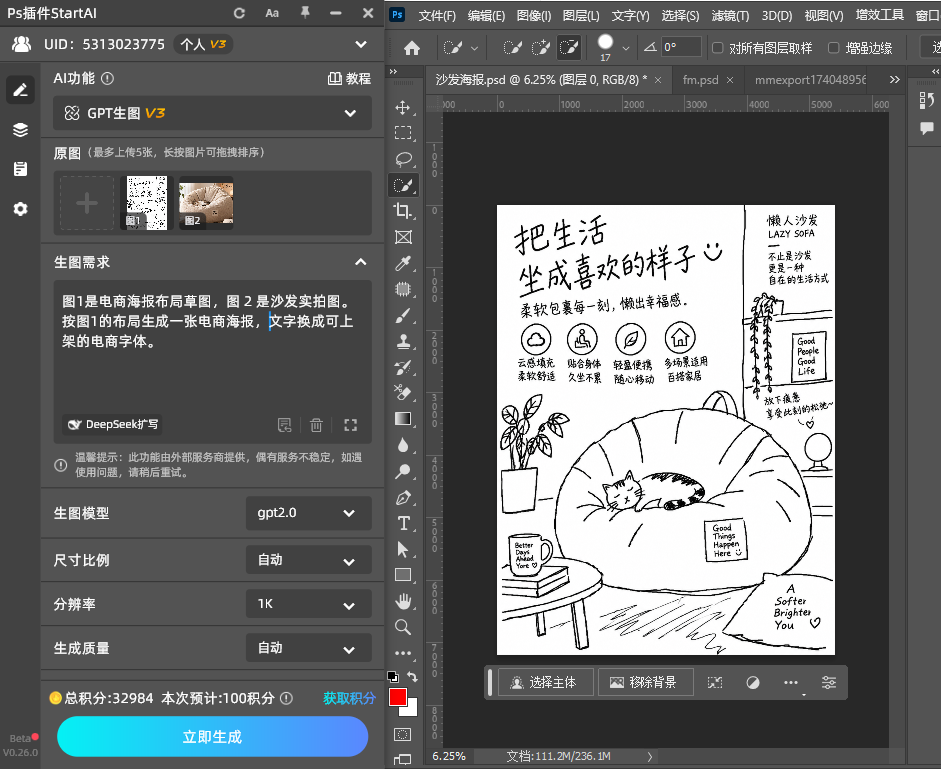
Task: Show hidden document tabs via double arrow
Action: (894, 80)
